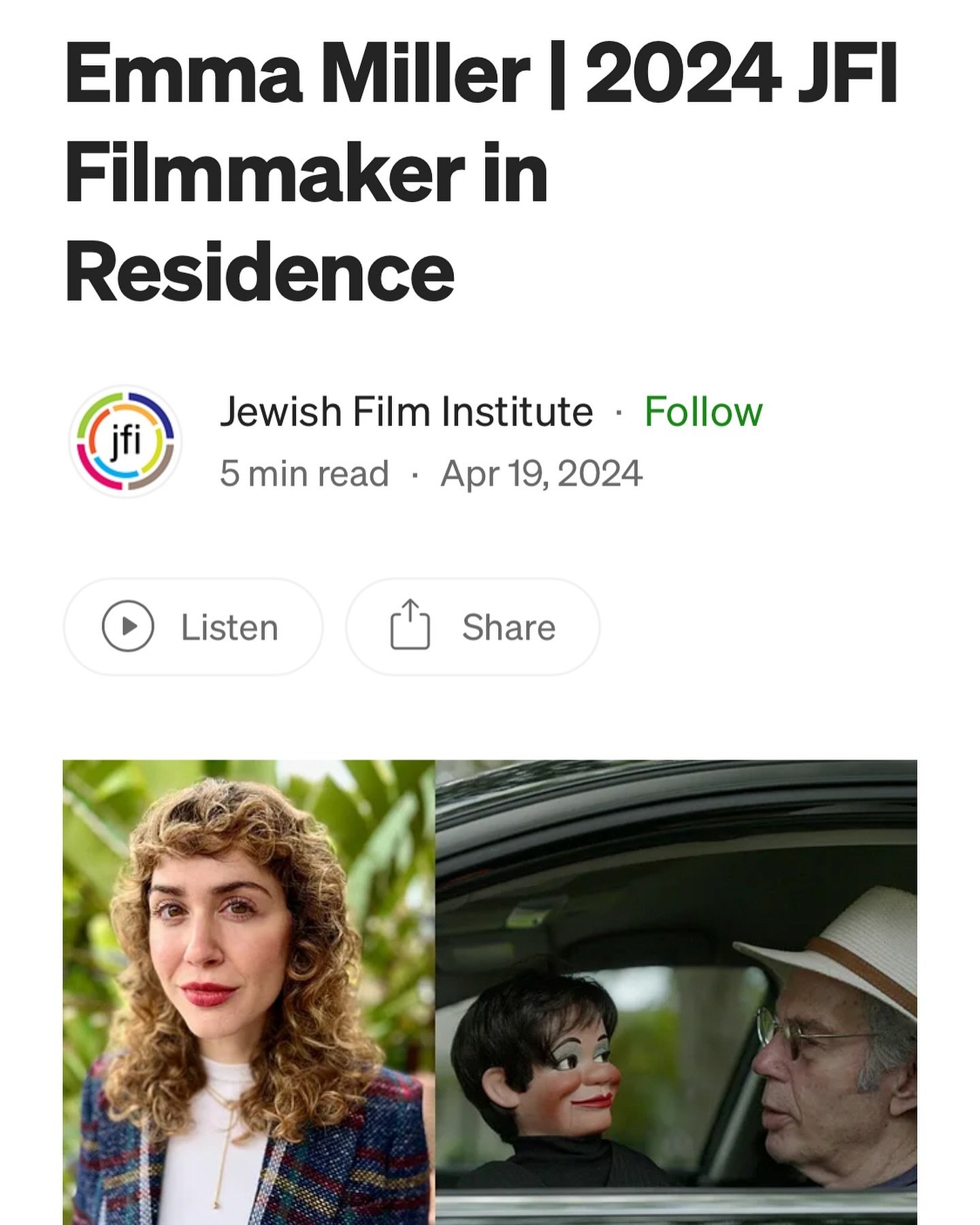The image size is (980, 1225).
Task: Click the '5 min read' label
Action: pos(304,474)
